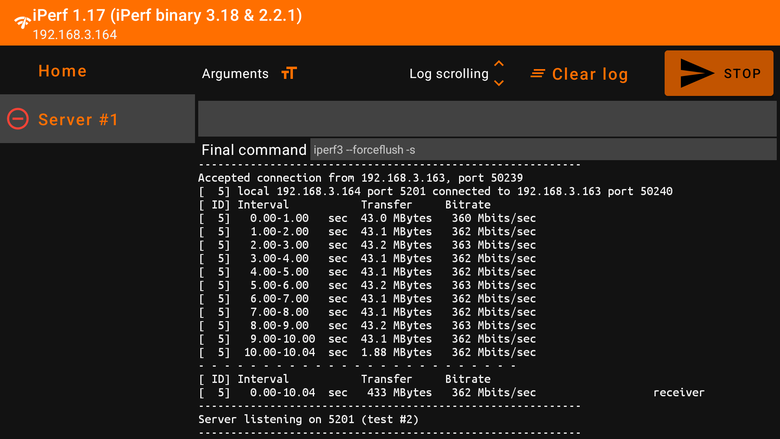Image resolution: width=780 pixels, height=439 pixels.
Task: Click the word receiver in summary row
Action: pos(679,392)
